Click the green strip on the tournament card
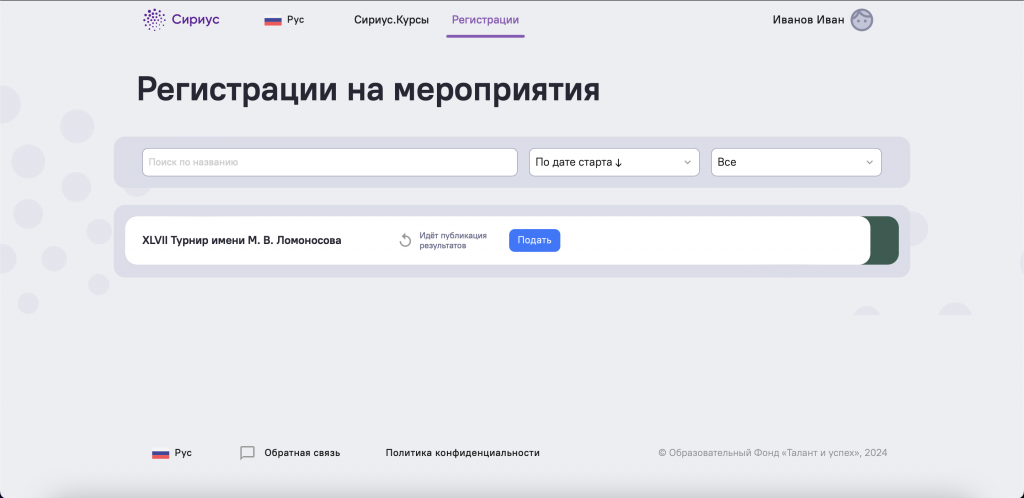The height and width of the screenshot is (498, 1024). (884, 241)
